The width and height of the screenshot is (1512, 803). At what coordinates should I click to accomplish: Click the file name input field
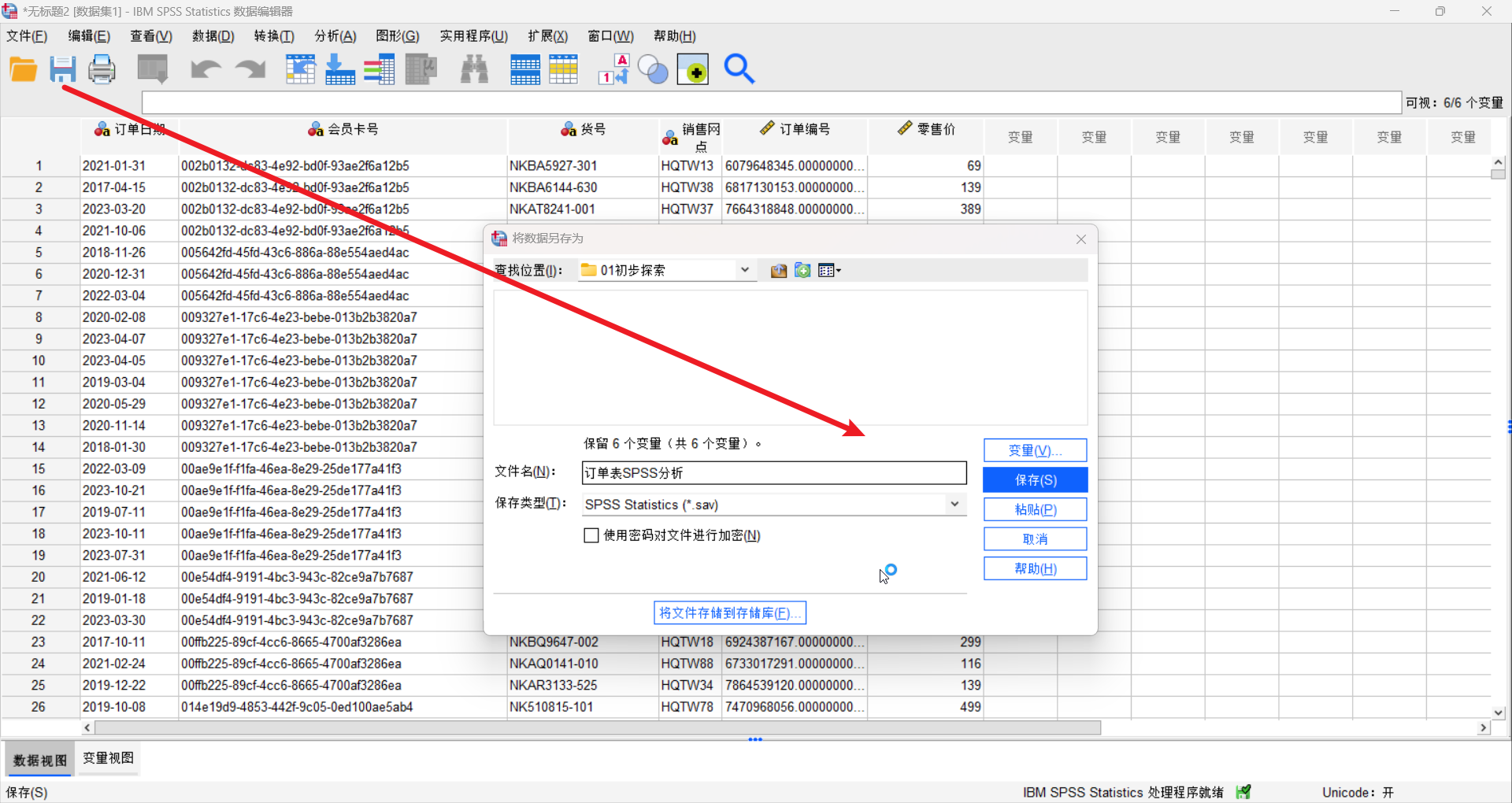pyautogui.click(x=774, y=472)
